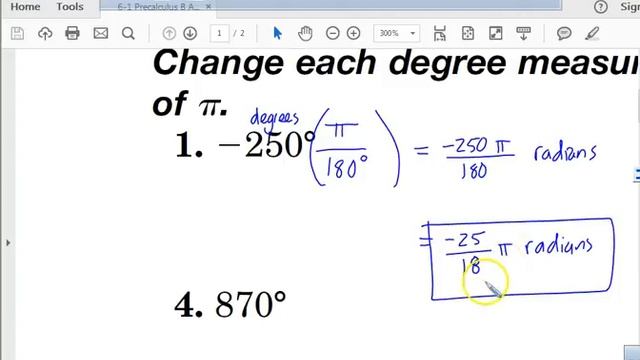The height and width of the screenshot is (360, 640).
Task: Click the Save file icon
Action: tap(17, 33)
